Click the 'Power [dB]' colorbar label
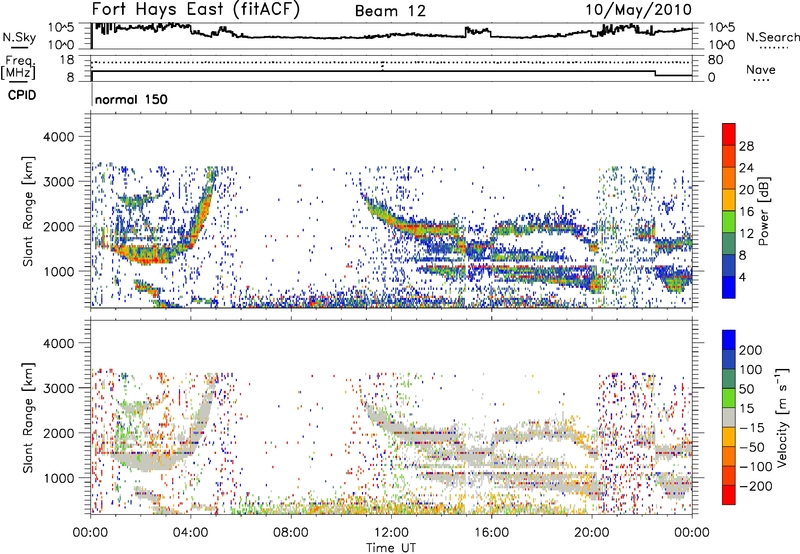 point(763,211)
